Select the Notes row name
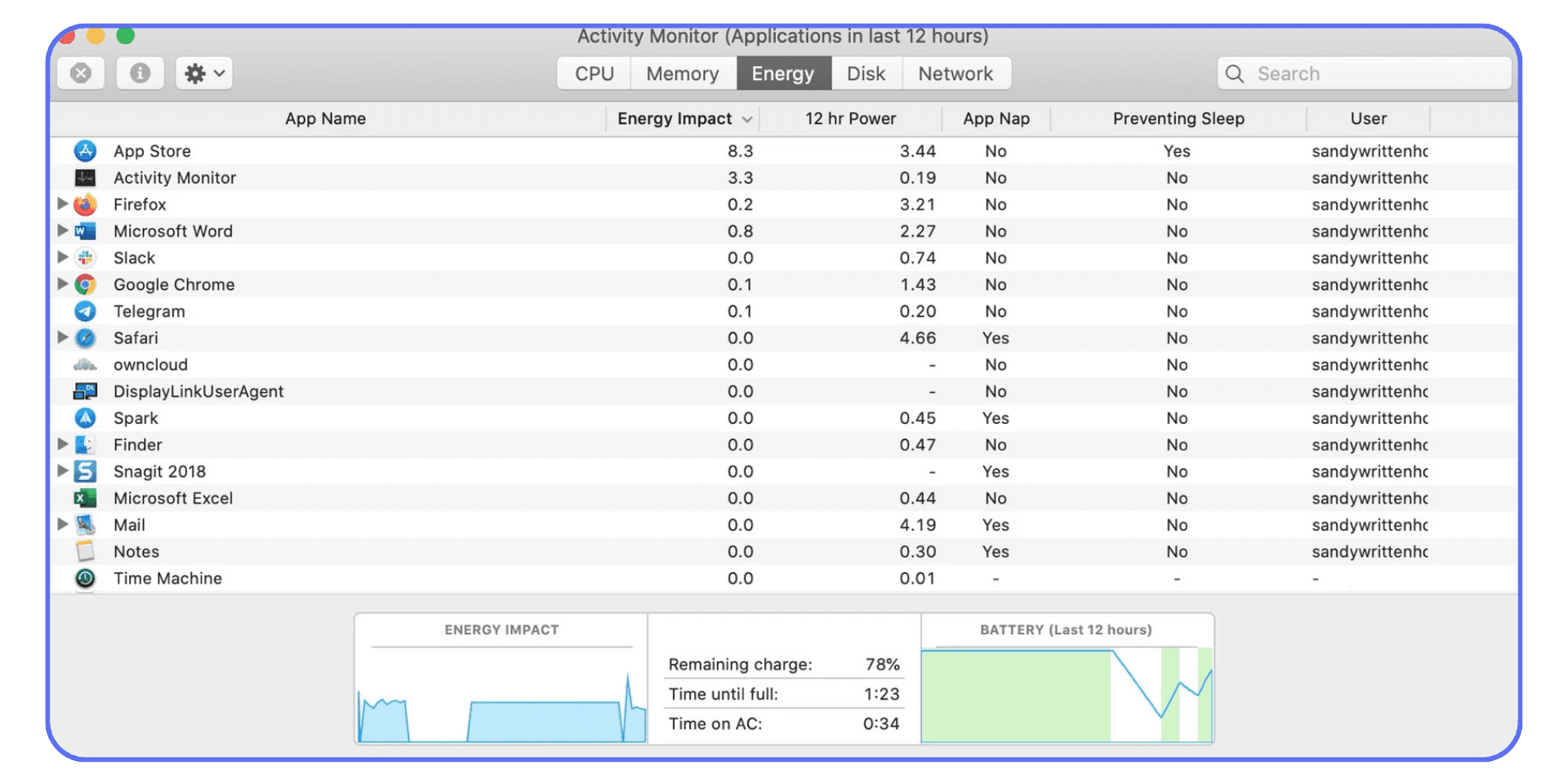The height and width of the screenshot is (783, 1568). coord(136,552)
